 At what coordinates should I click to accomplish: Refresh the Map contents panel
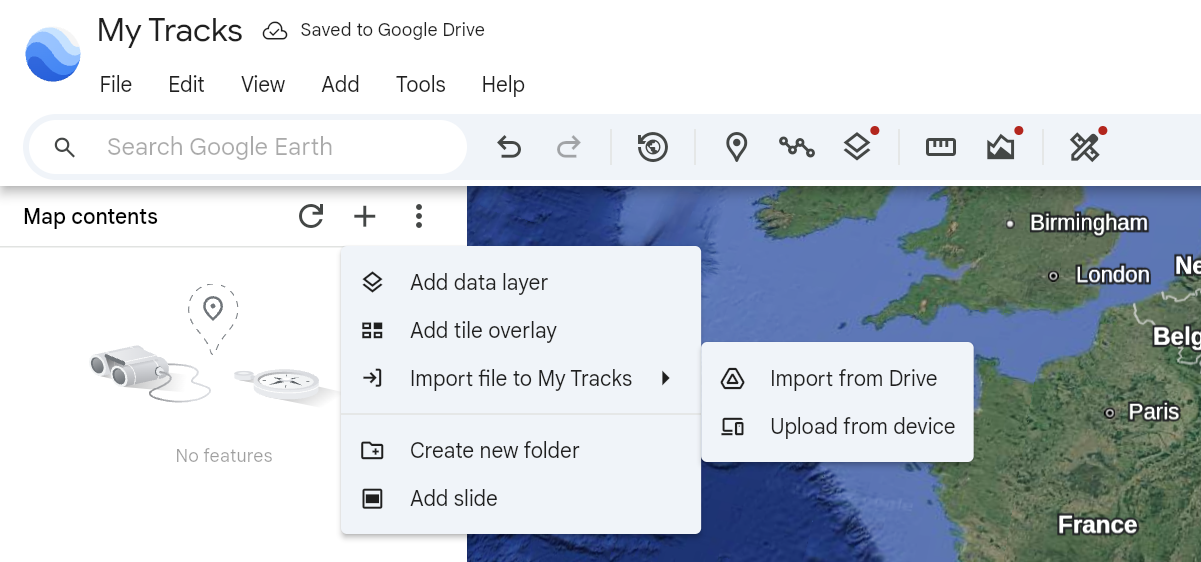point(311,216)
